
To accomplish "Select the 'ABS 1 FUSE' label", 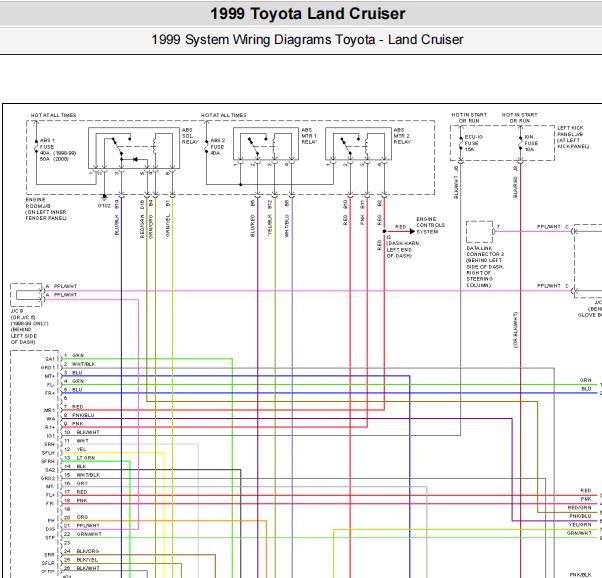I will [x=48, y=144].
